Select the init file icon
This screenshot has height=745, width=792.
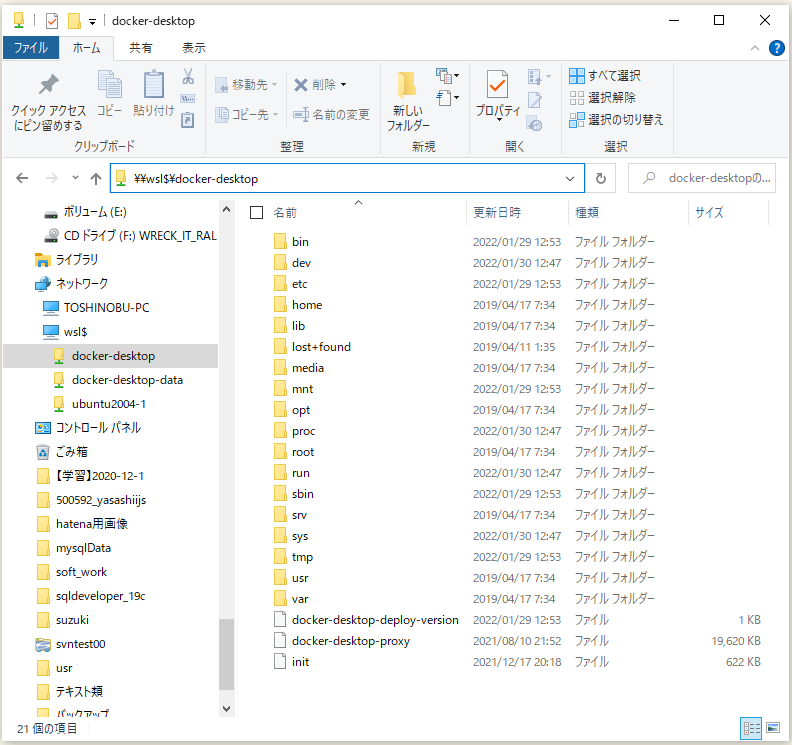(280, 661)
